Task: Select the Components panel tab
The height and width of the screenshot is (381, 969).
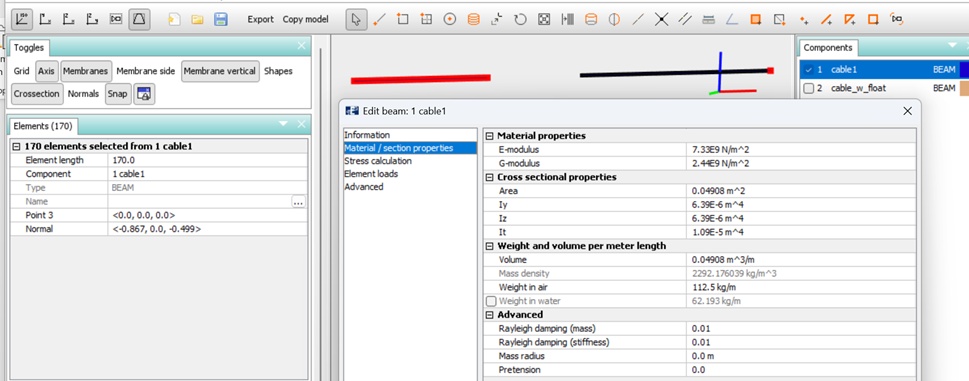Action: coord(828,48)
